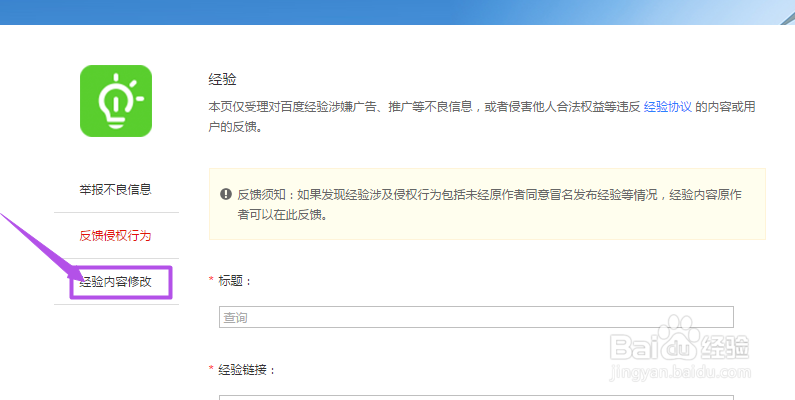Switch to 经验内容修改 in the sidebar
Screen dimensions: 795x400
pos(116,281)
